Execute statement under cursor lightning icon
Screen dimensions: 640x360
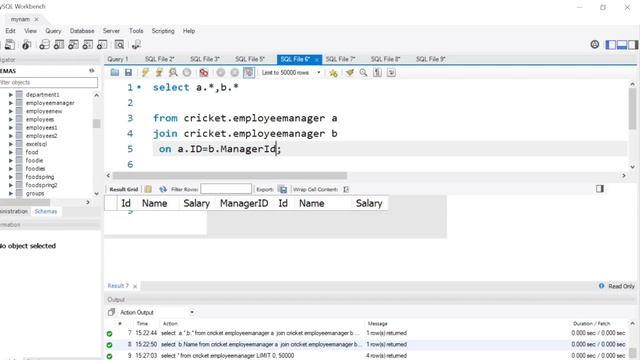pyautogui.click(x=159, y=73)
